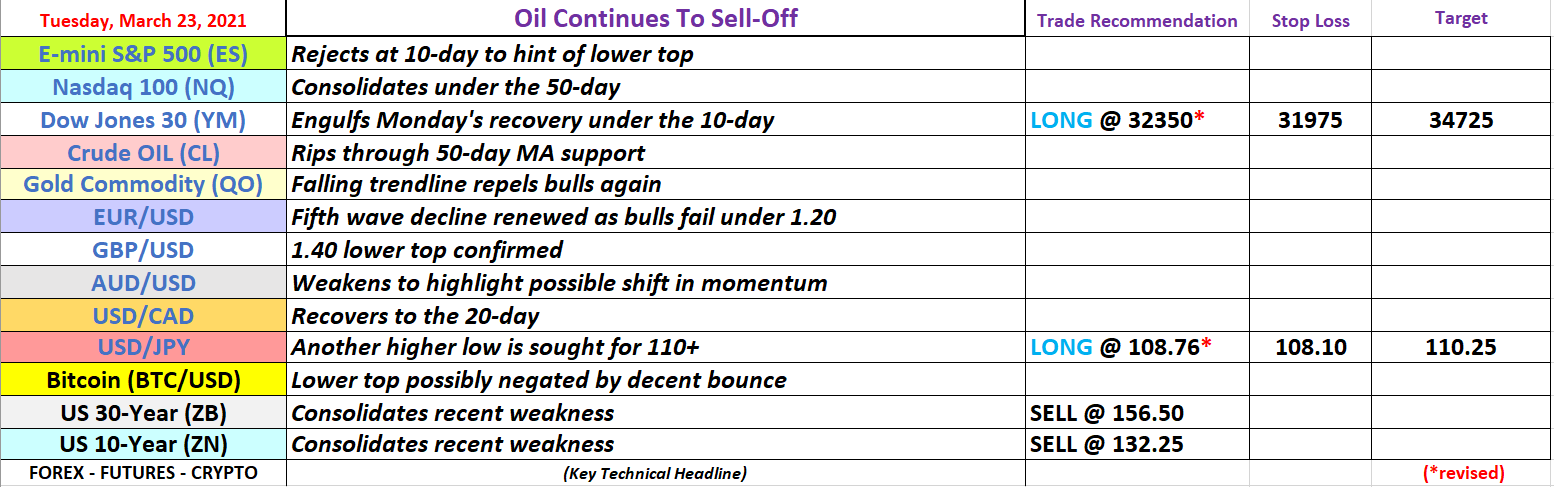
Task: Click the Gold Commodity (QO) label
Action: (x=143, y=185)
